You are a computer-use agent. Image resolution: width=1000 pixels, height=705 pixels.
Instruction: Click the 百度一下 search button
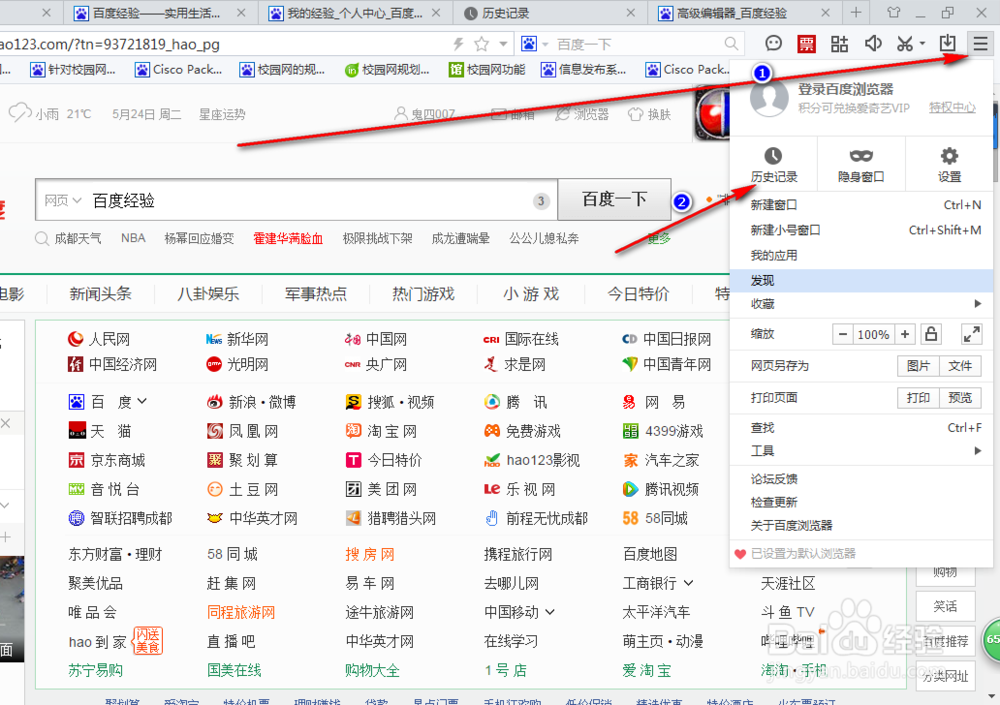[614, 199]
